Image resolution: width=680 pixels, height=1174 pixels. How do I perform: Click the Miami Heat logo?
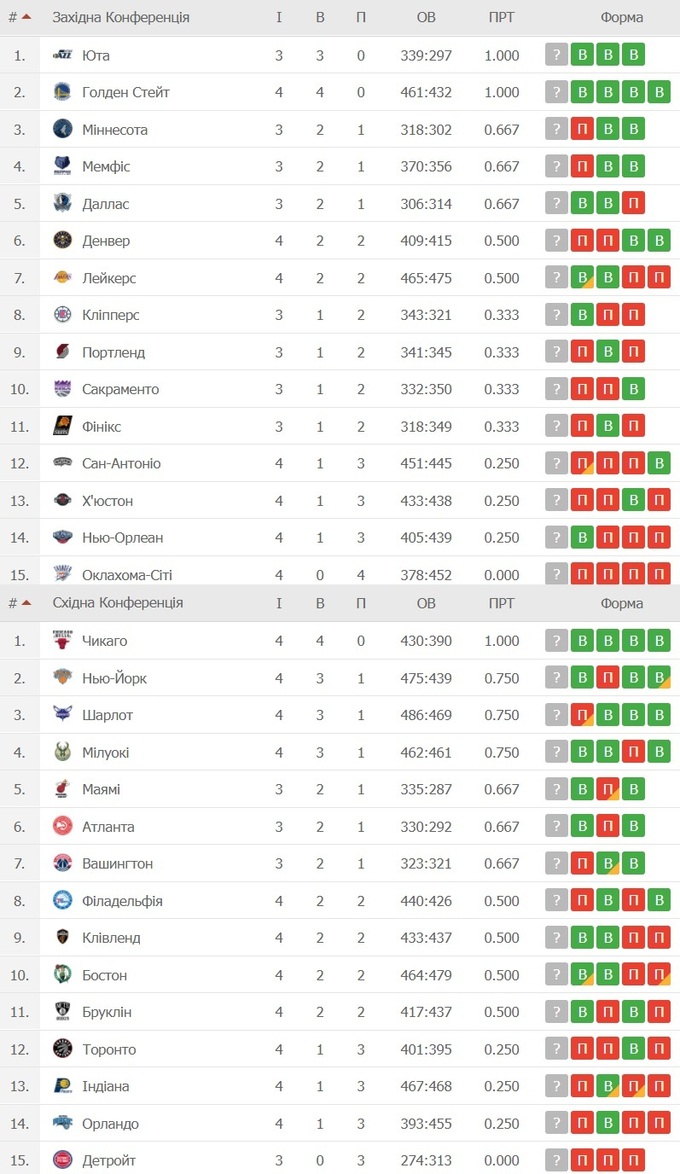[x=62, y=789]
